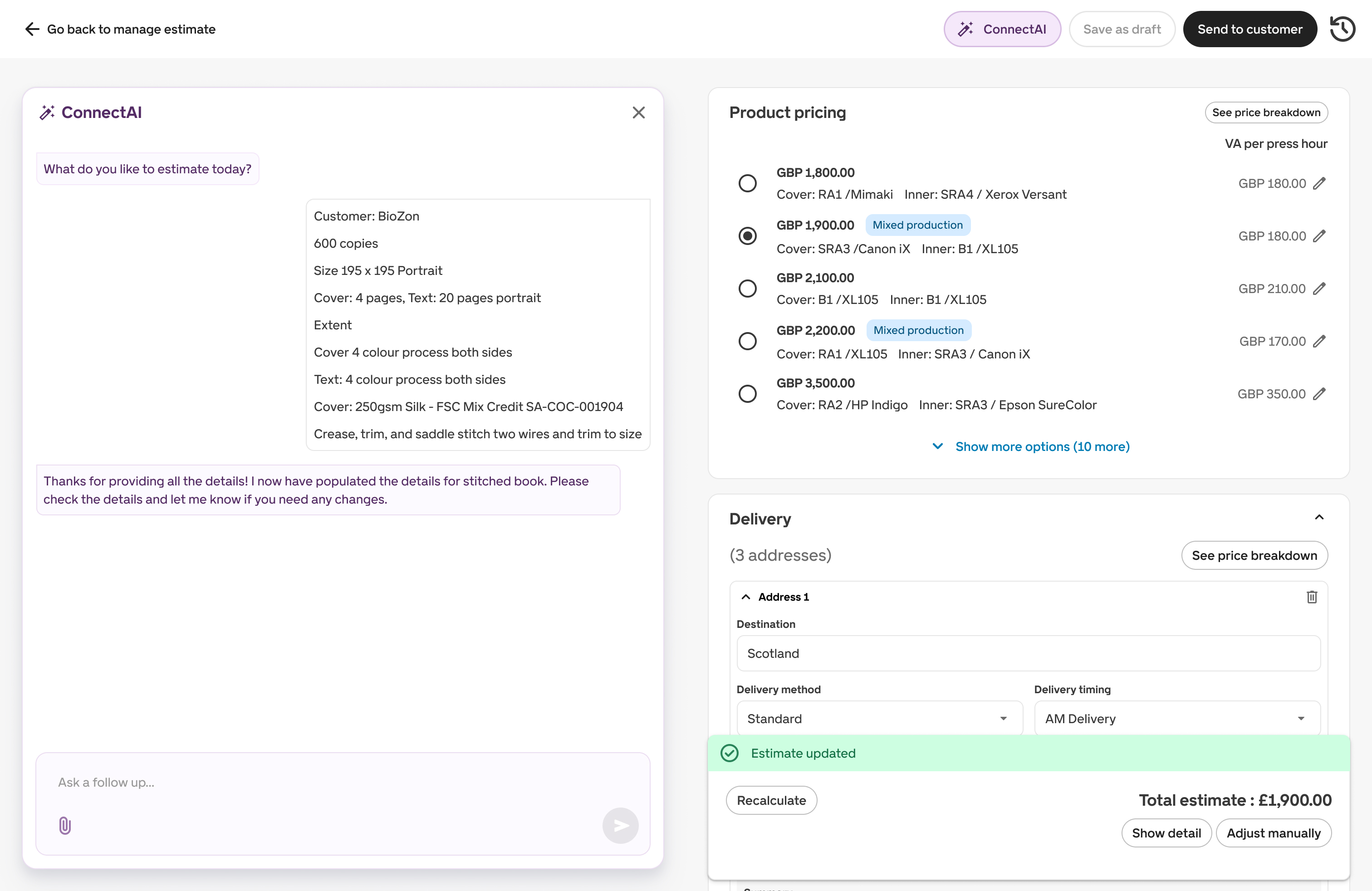Screen dimensions: 1372x891
Task: Edit VA pencil for GBP 3,500.00 option
Action: (1319, 394)
